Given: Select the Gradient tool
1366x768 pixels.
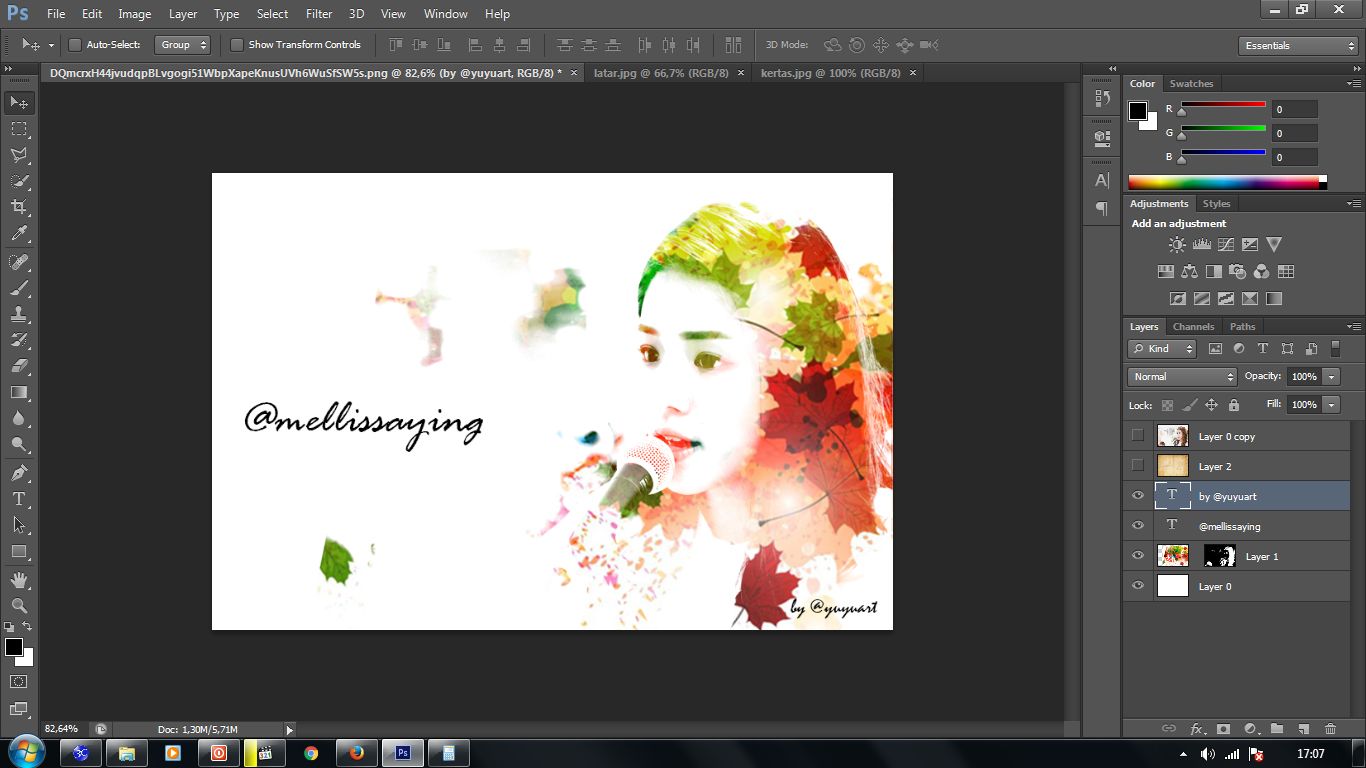Looking at the screenshot, I should pos(19,392).
